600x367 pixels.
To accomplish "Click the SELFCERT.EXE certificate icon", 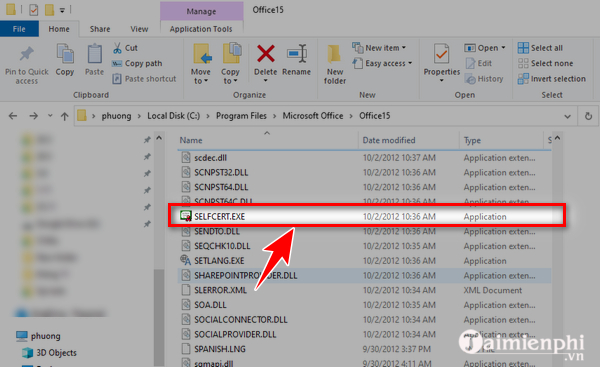I will pyautogui.click(x=186, y=216).
